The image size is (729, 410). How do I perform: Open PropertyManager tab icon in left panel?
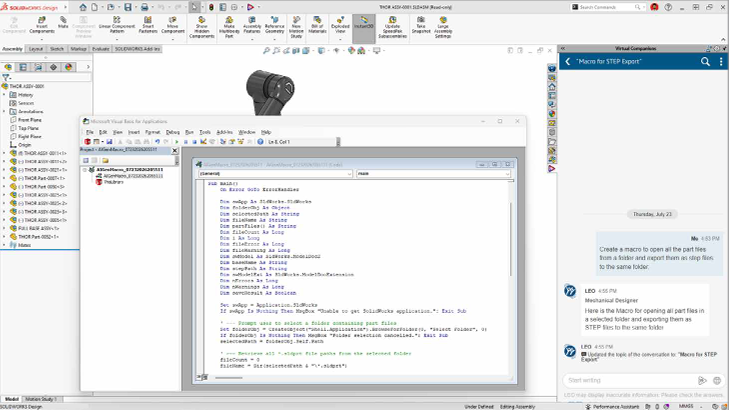coord(23,67)
